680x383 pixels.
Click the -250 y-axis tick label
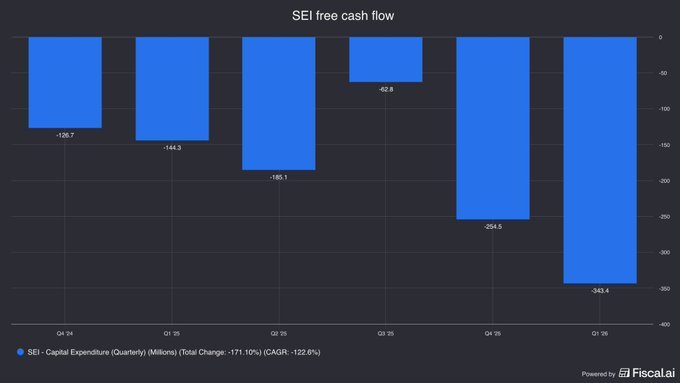664,216
